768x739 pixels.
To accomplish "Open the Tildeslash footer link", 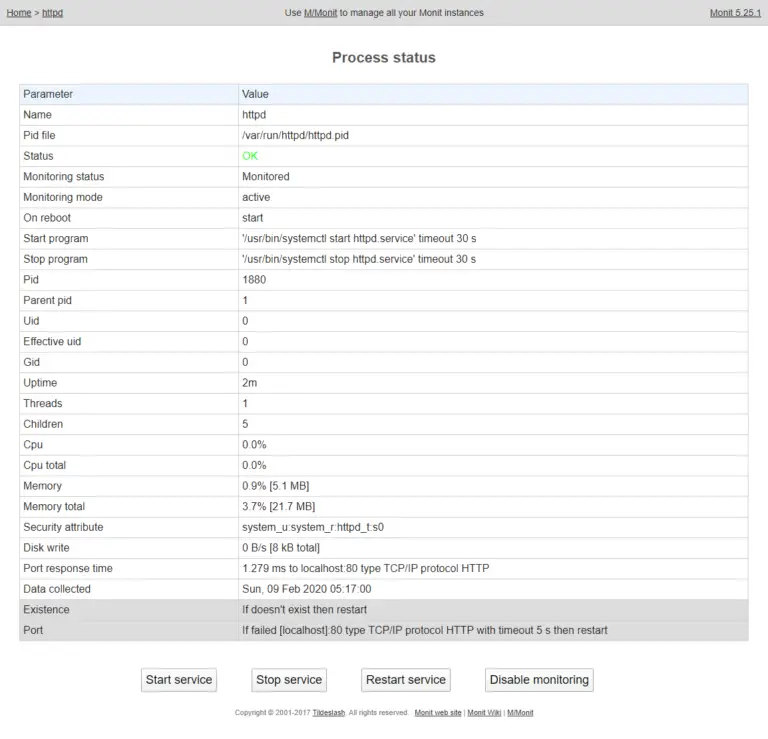I will tap(329, 713).
